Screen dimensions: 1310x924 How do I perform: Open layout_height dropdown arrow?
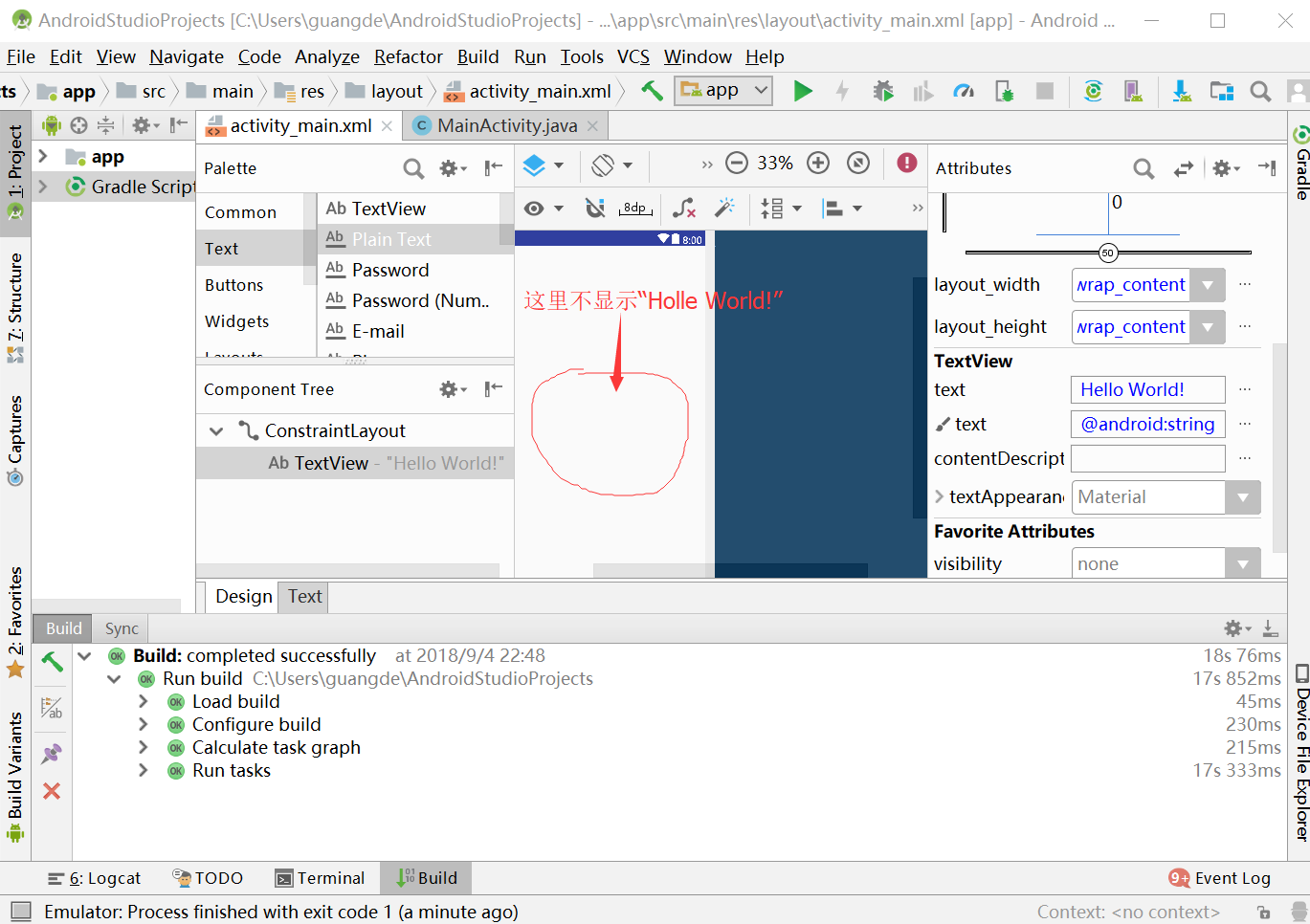coord(1208,327)
